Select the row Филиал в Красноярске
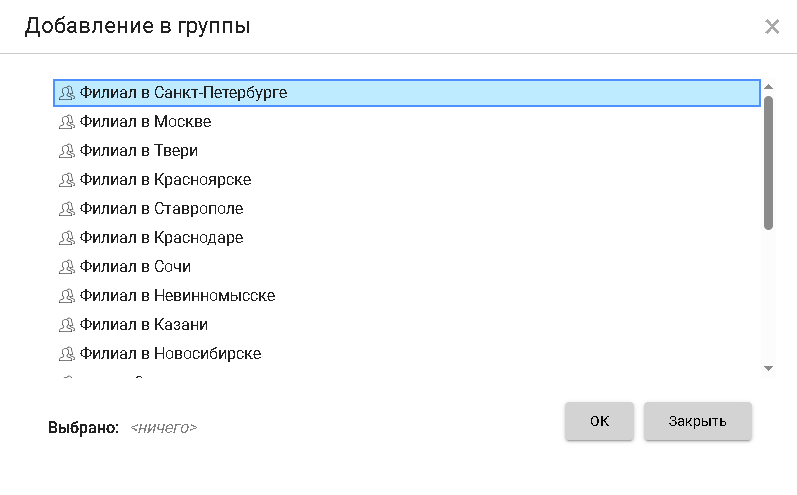797x495 pixels. point(407,180)
